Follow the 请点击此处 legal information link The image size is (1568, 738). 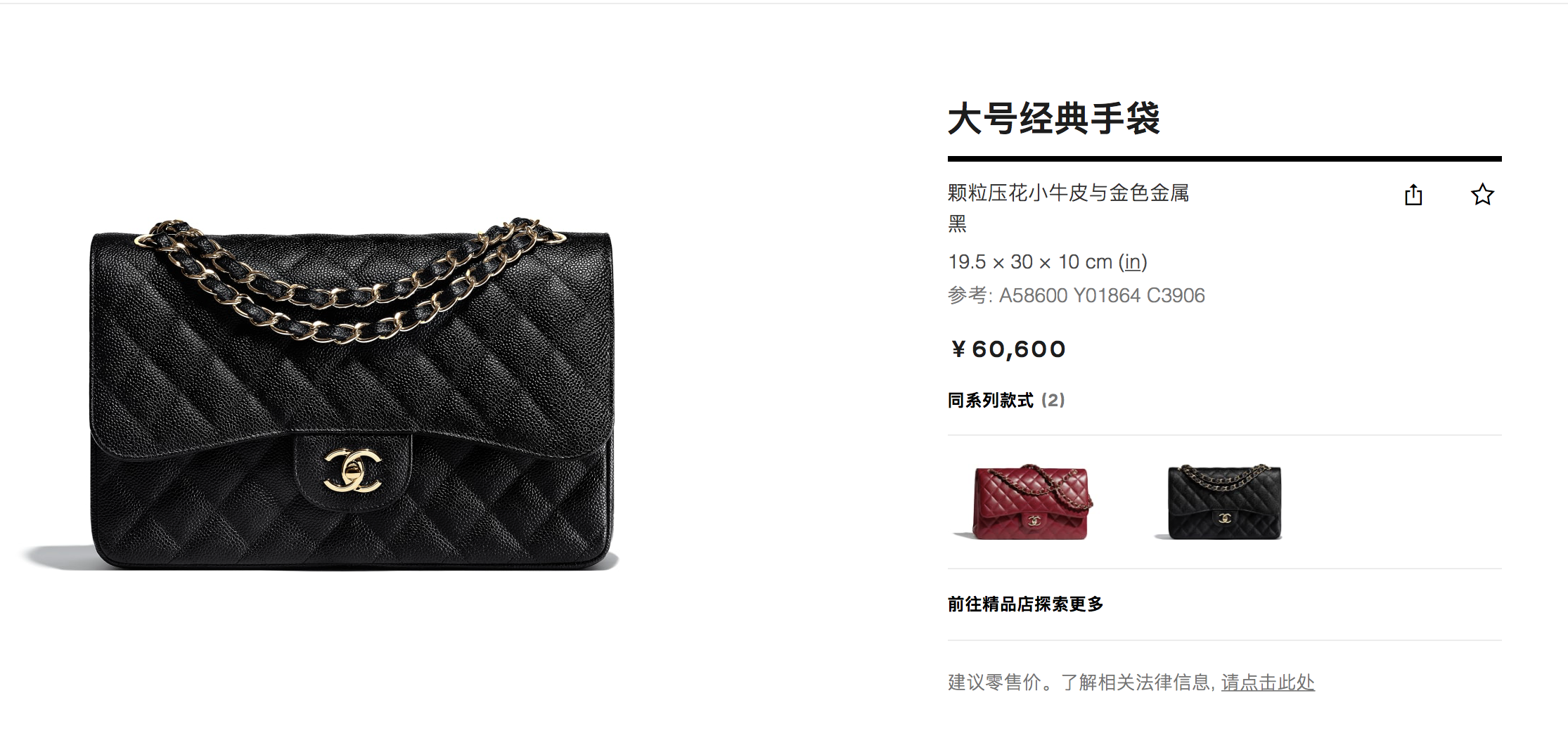(1268, 682)
